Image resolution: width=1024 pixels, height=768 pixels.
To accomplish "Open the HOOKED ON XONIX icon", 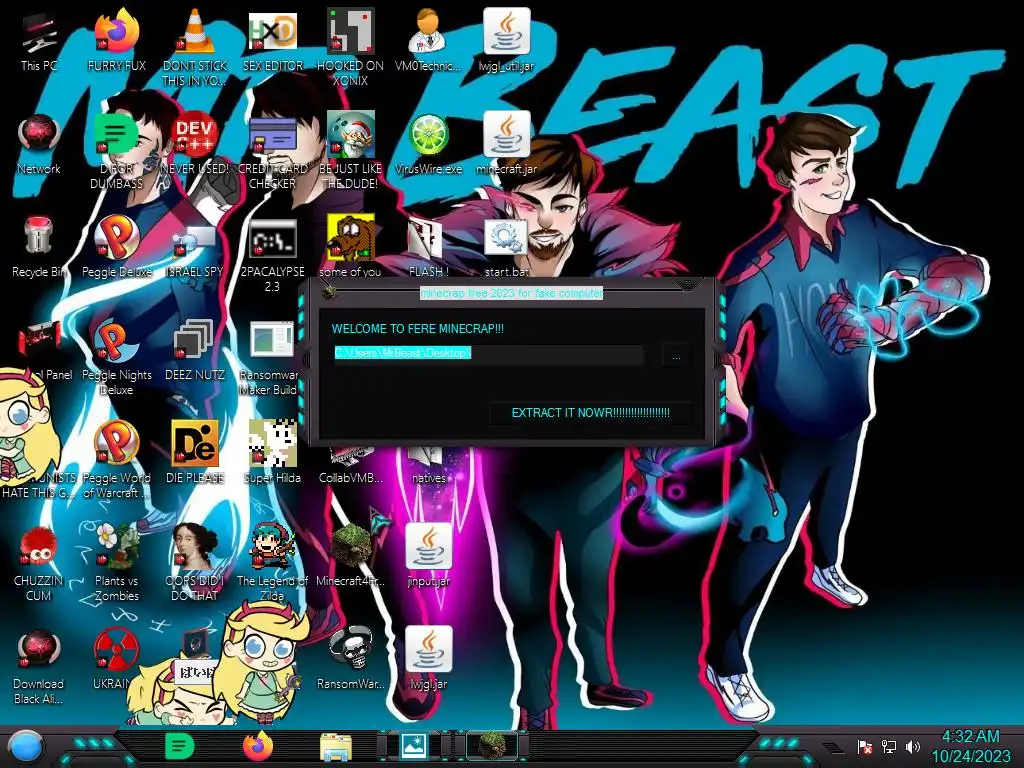I will 351,46.
